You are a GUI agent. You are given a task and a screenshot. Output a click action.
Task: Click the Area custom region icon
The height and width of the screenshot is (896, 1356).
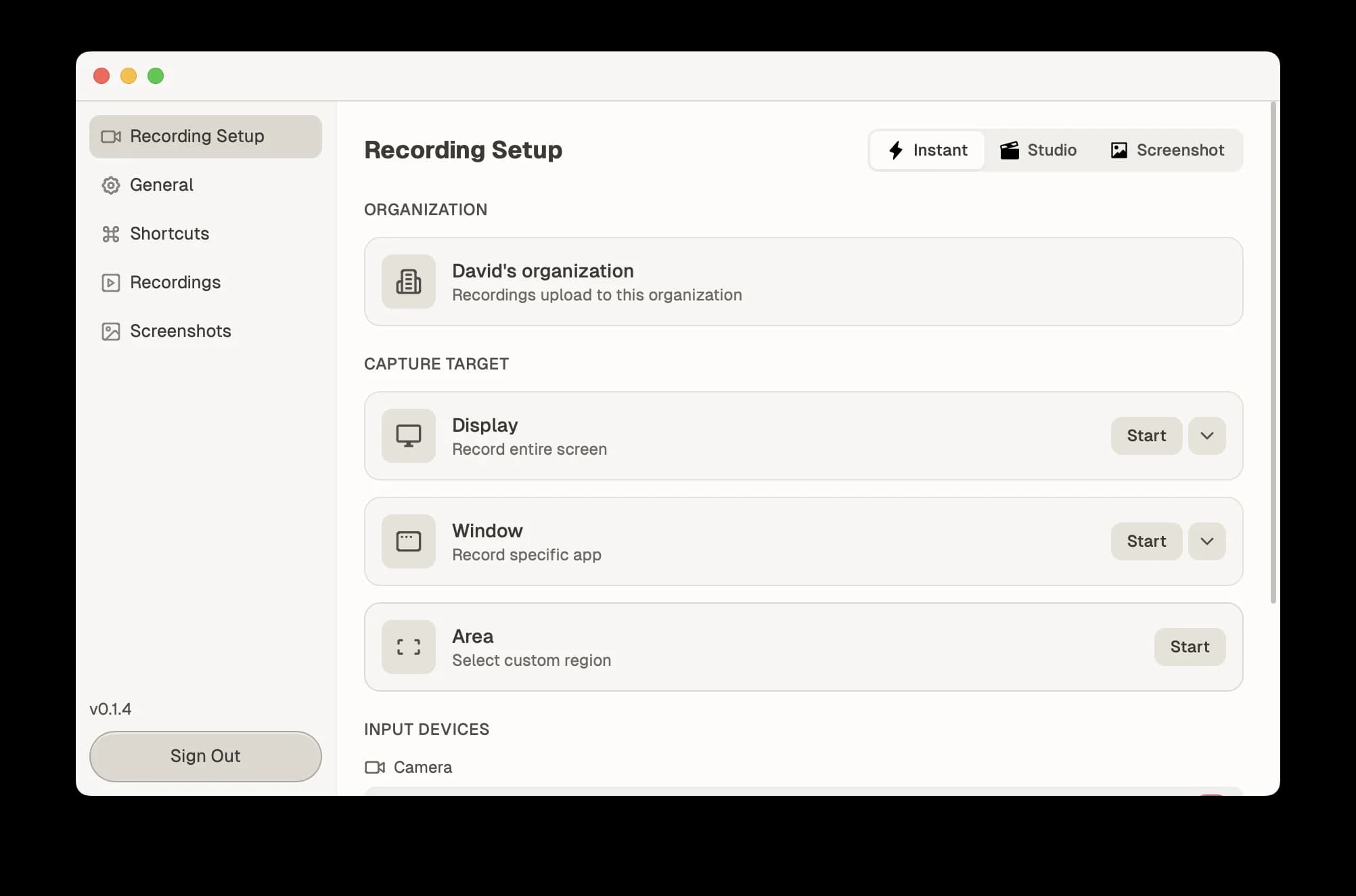[x=408, y=647]
